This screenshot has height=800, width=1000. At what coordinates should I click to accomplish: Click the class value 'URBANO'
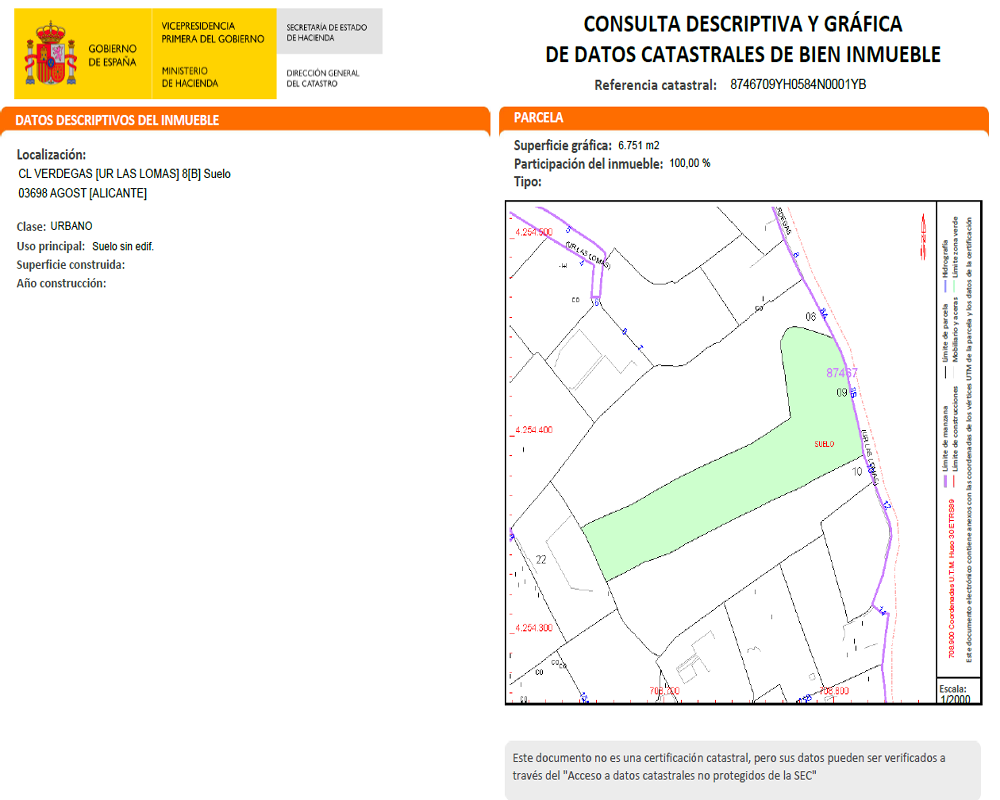pos(71,226)
